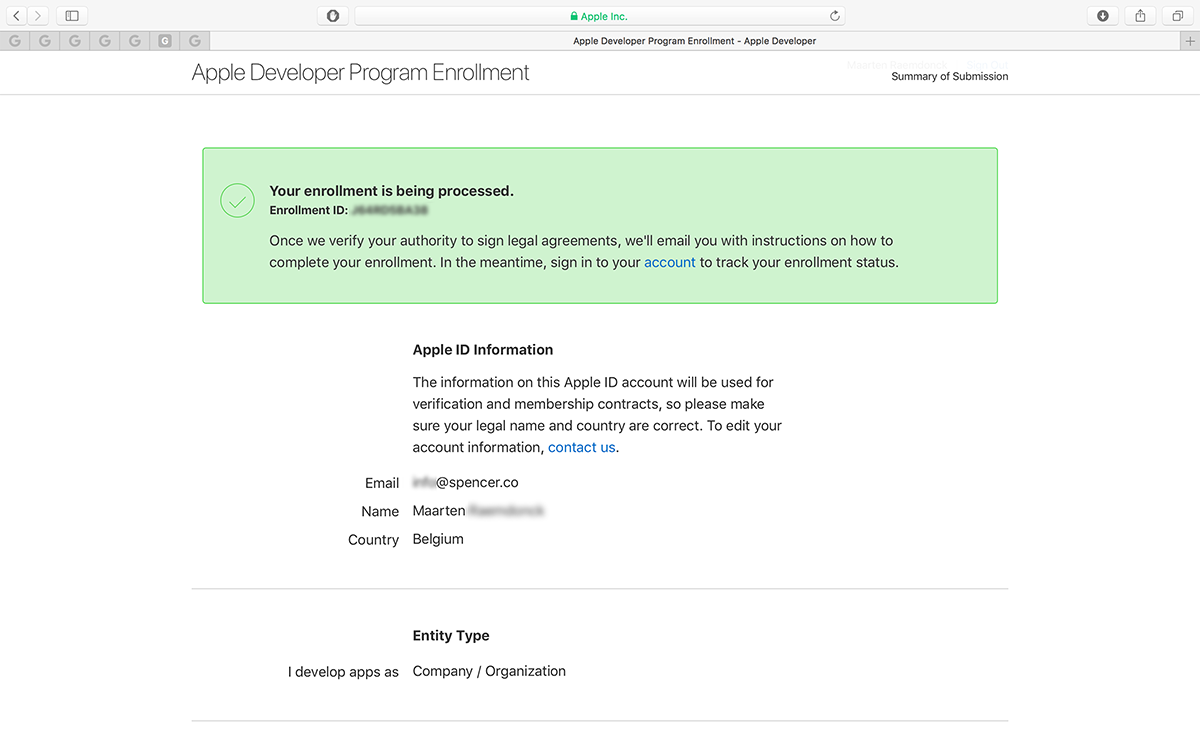This screenshot has height=750, width=1200.
Task: Click the Apple Developer Program Enrollment heading
Action: [x=361, y=73]
